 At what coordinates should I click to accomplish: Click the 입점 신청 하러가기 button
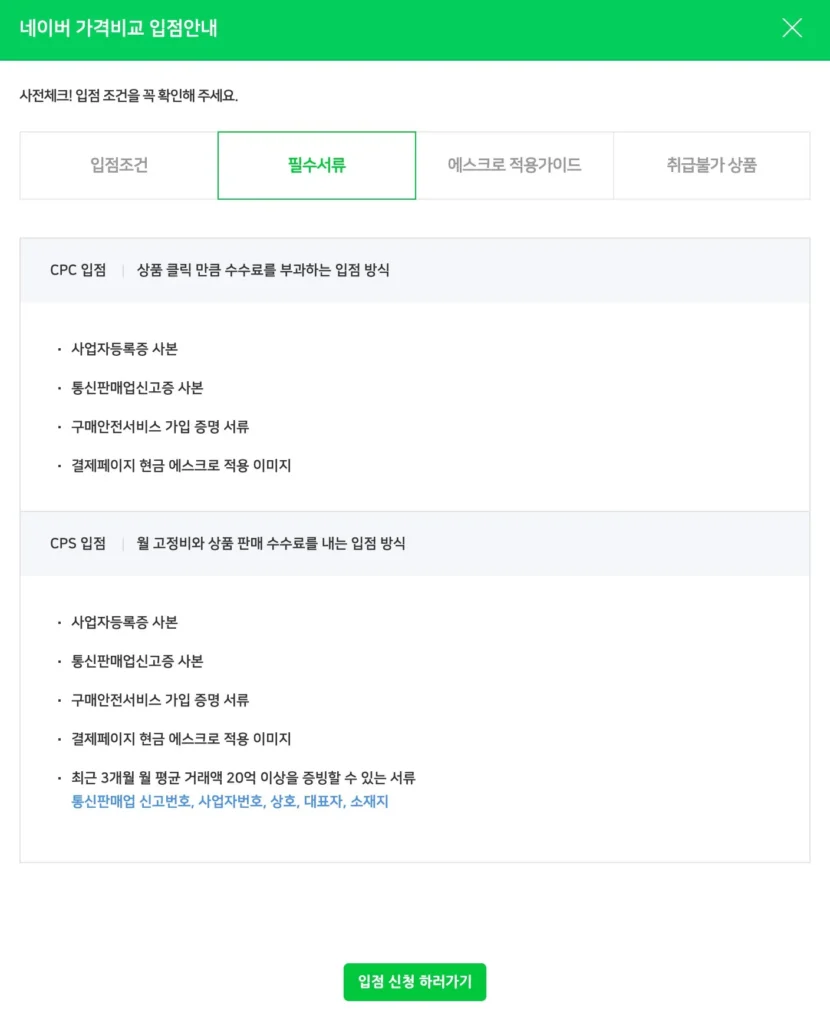[x=414, y=982]
